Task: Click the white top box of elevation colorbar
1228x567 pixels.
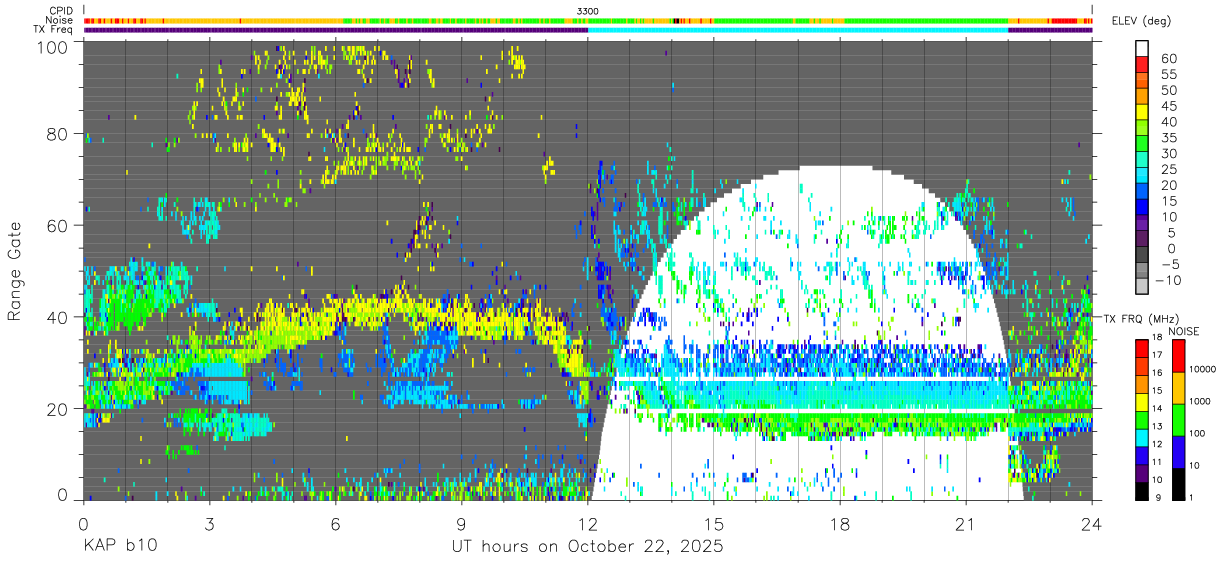Action: click(x=1142, y=48)
